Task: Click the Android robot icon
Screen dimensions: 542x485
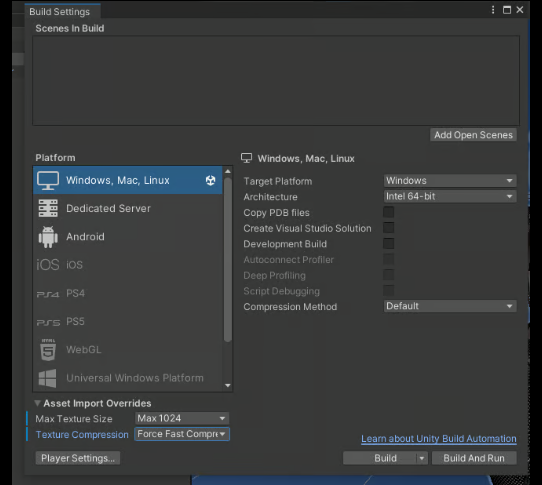Action: pyautogui.click(x=48, y=237)
